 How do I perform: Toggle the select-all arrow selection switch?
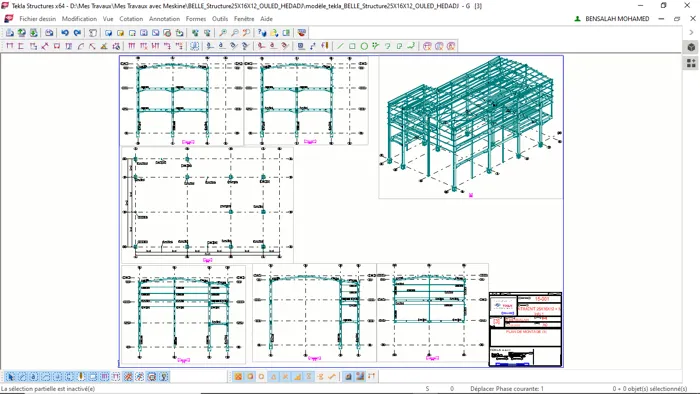(10, 377)
